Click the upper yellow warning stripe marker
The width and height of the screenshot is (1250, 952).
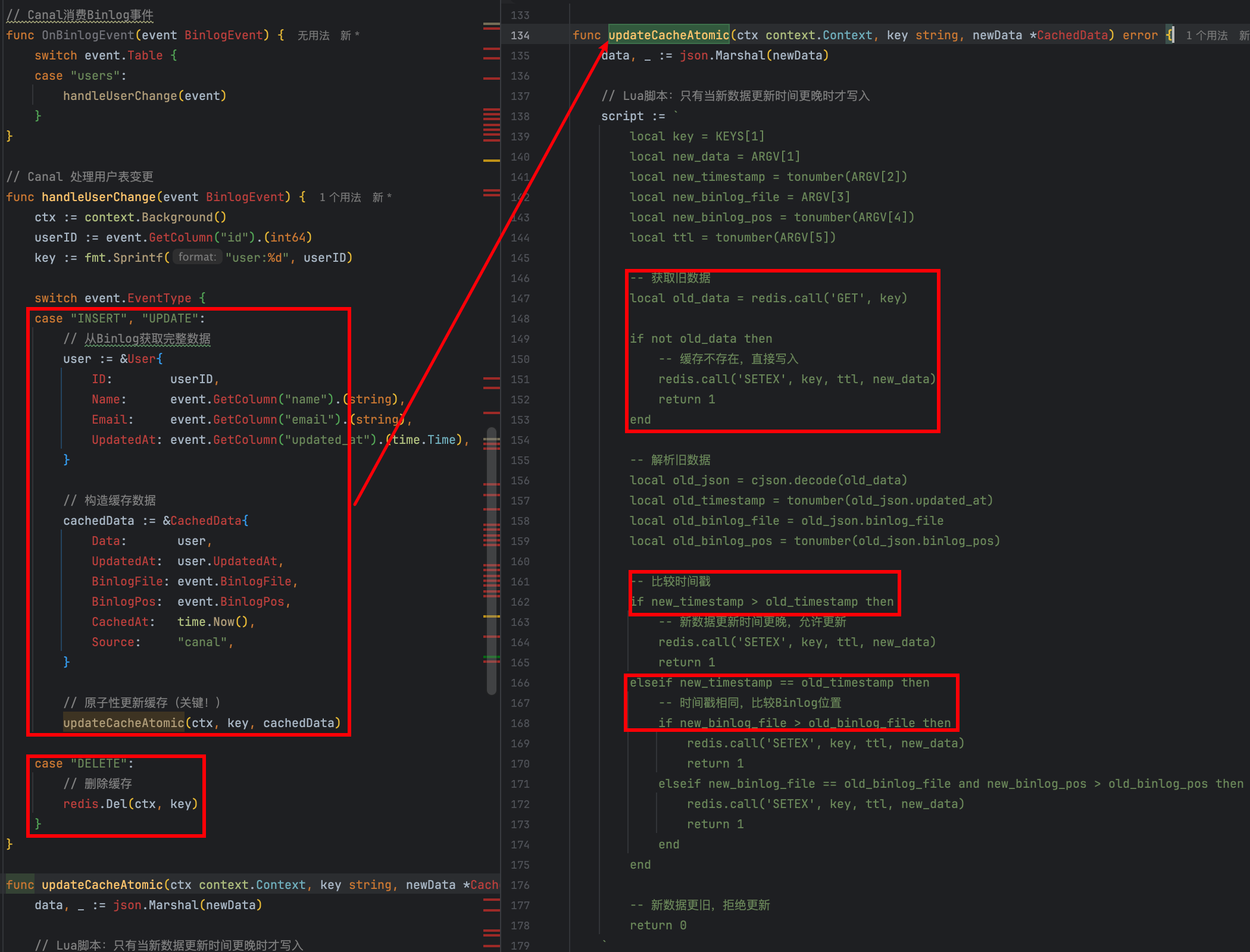click(492, 161)
